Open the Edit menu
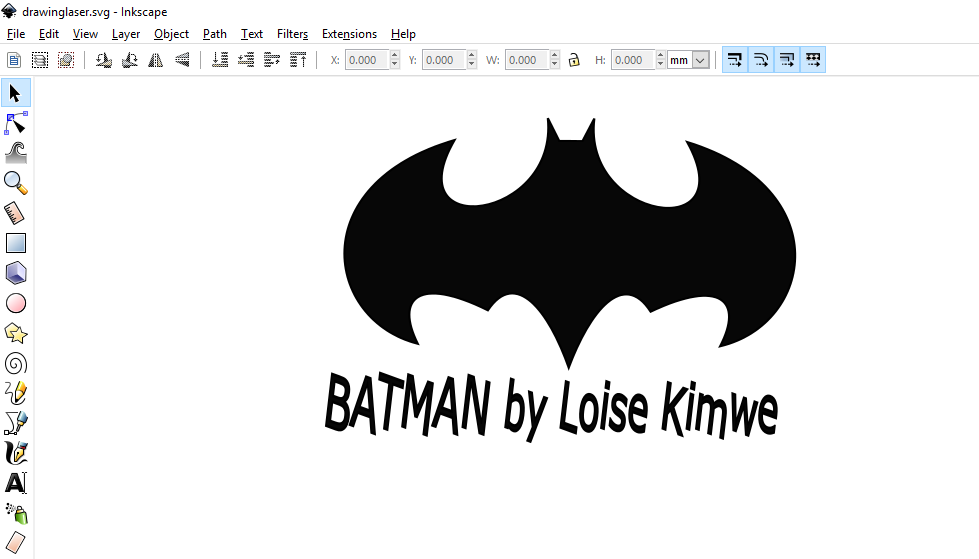 pyautogui.click(x=49, y=34)
